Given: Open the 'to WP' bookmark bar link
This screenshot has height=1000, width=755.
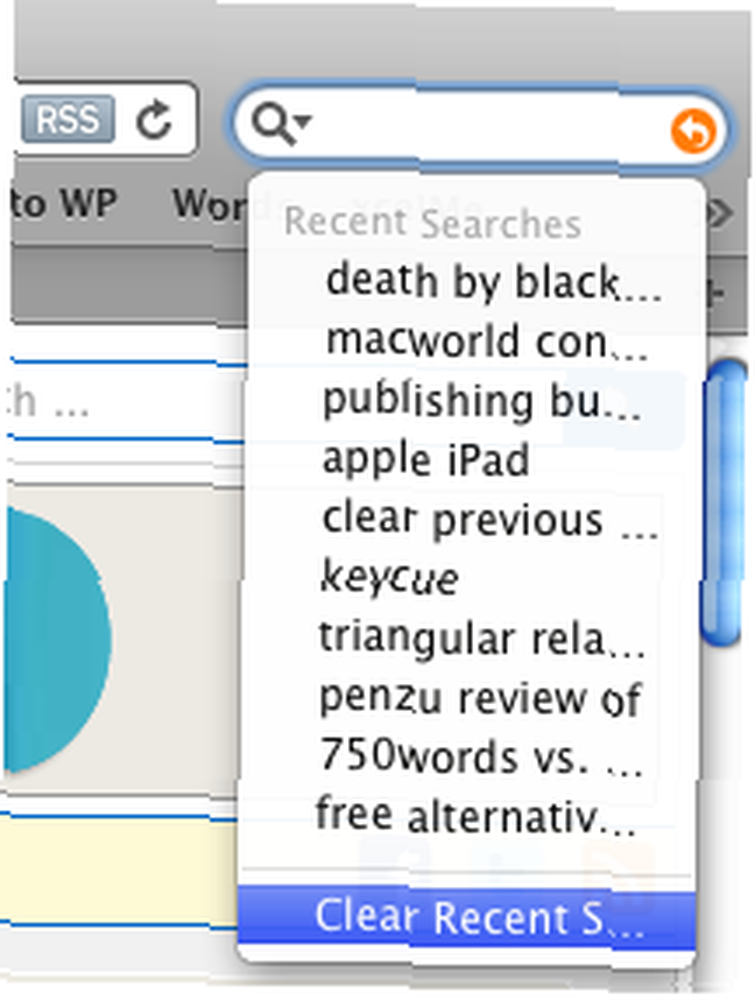Looking at the screenshot, I should (x=62, y=204).
